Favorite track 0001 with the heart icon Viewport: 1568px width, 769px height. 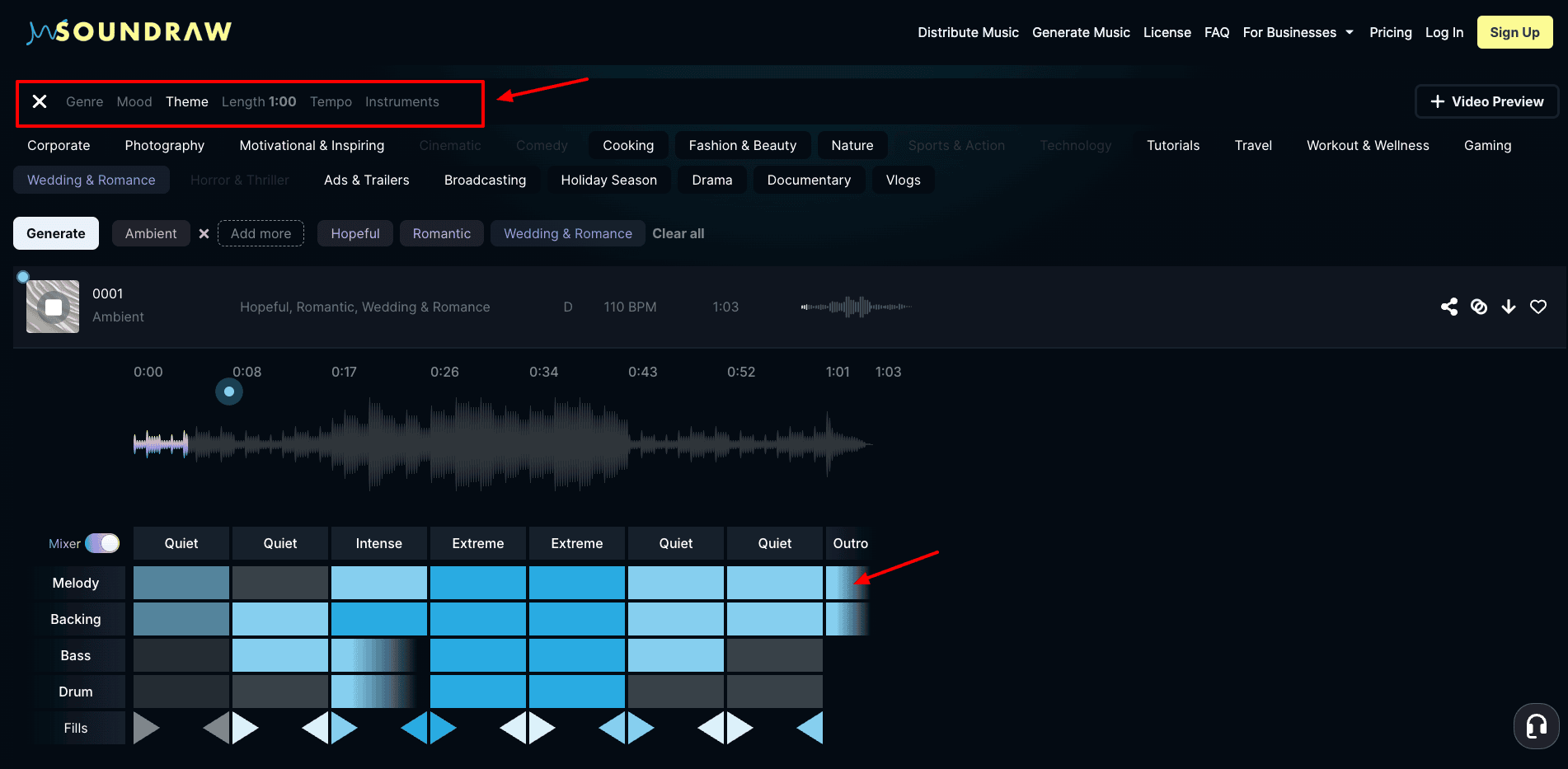1538,307
